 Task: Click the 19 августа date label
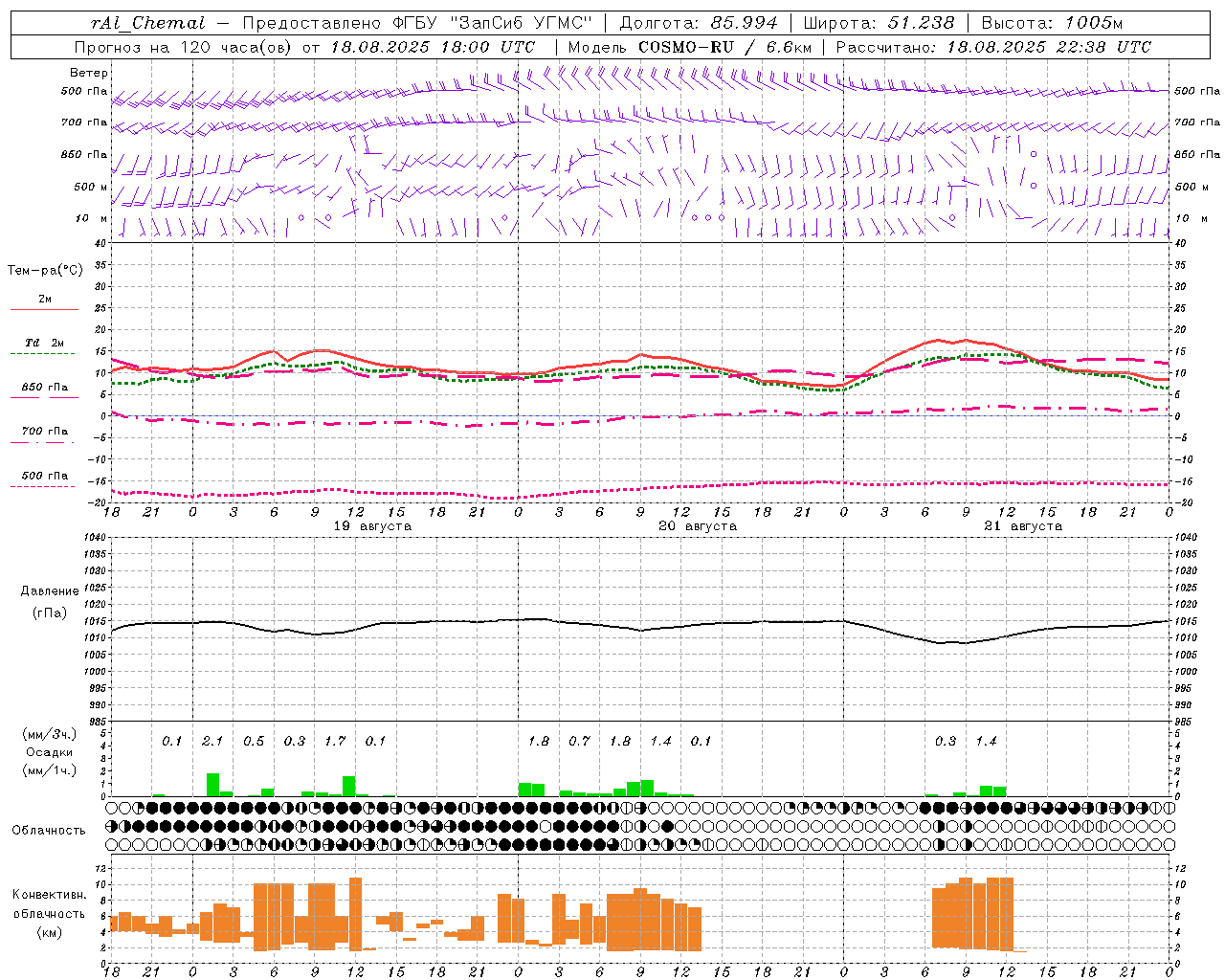(x=372, y=526)
